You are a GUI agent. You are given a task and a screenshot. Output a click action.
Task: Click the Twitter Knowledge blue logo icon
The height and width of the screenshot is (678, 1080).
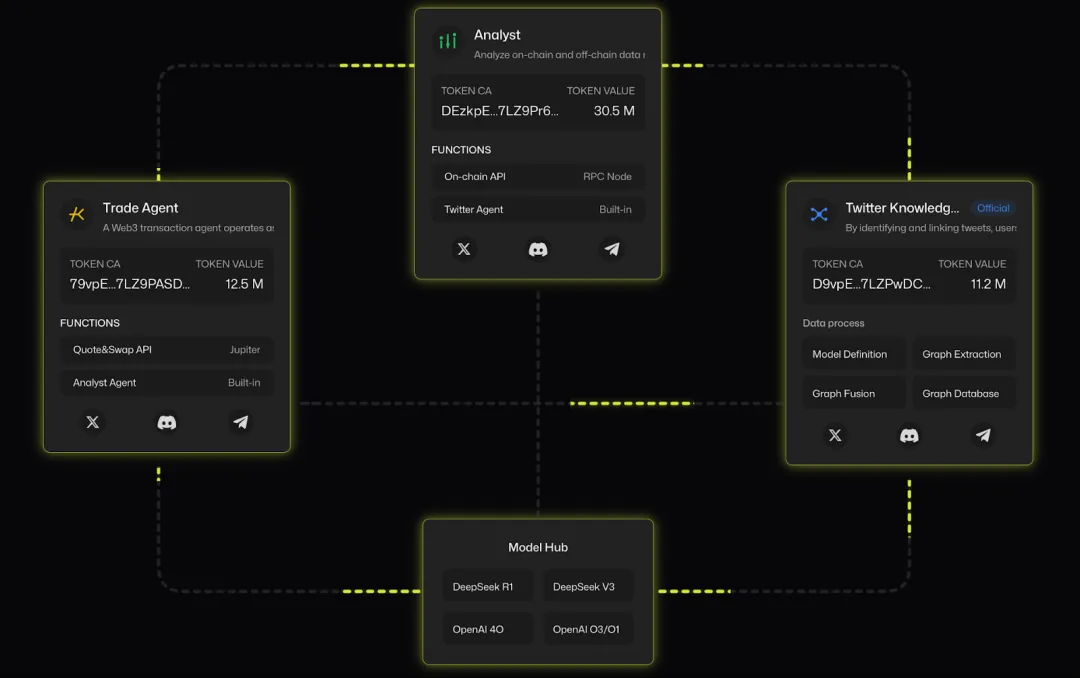[819, 214]
